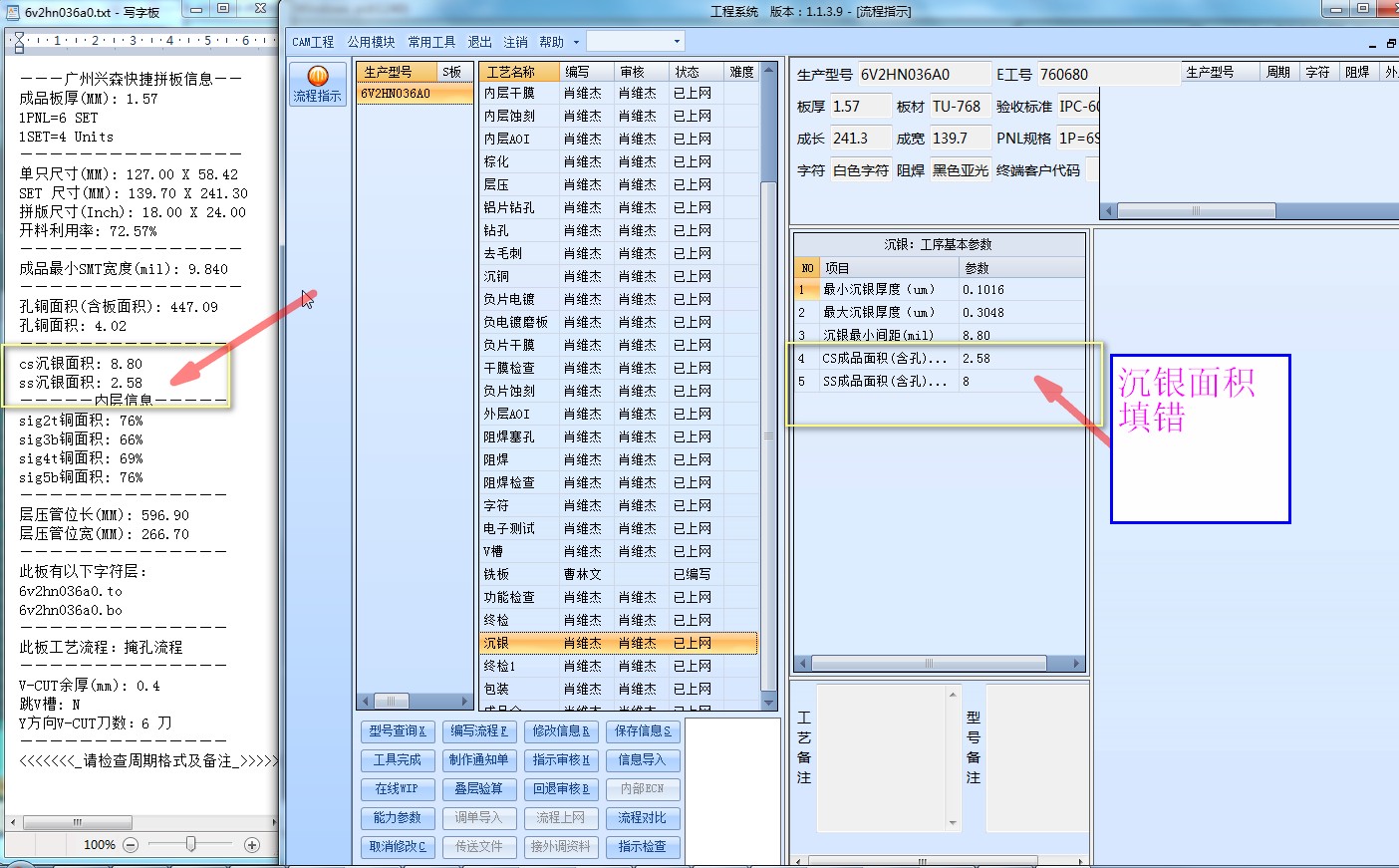Expand the toolbar overflow arrow beside 帮助

point(576,42)
